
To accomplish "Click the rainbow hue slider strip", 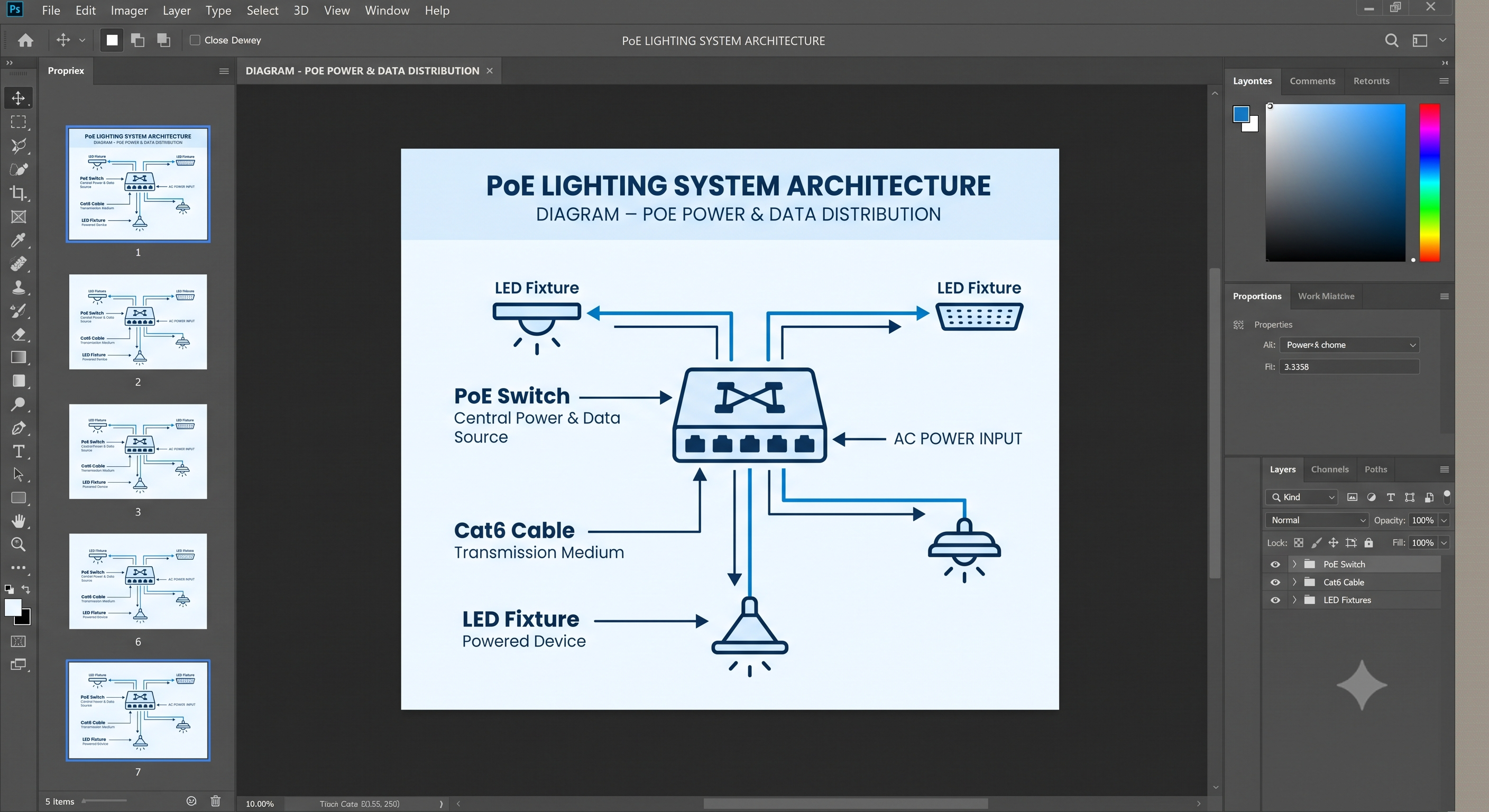I will pyautogui.click(x=1429, y=182).
